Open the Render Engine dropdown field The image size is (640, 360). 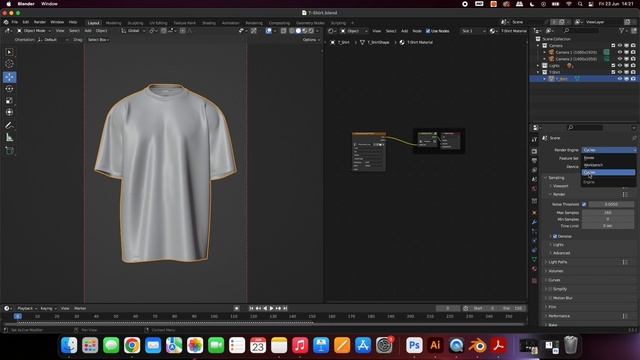point(609,150)
